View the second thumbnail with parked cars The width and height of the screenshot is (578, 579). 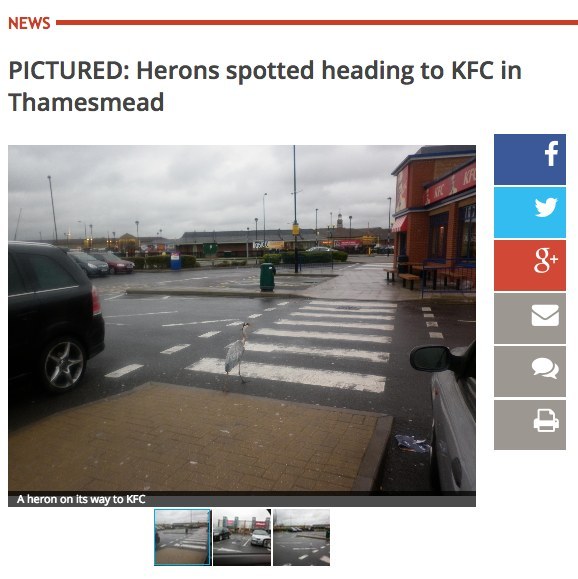click(x=242, y=537)
